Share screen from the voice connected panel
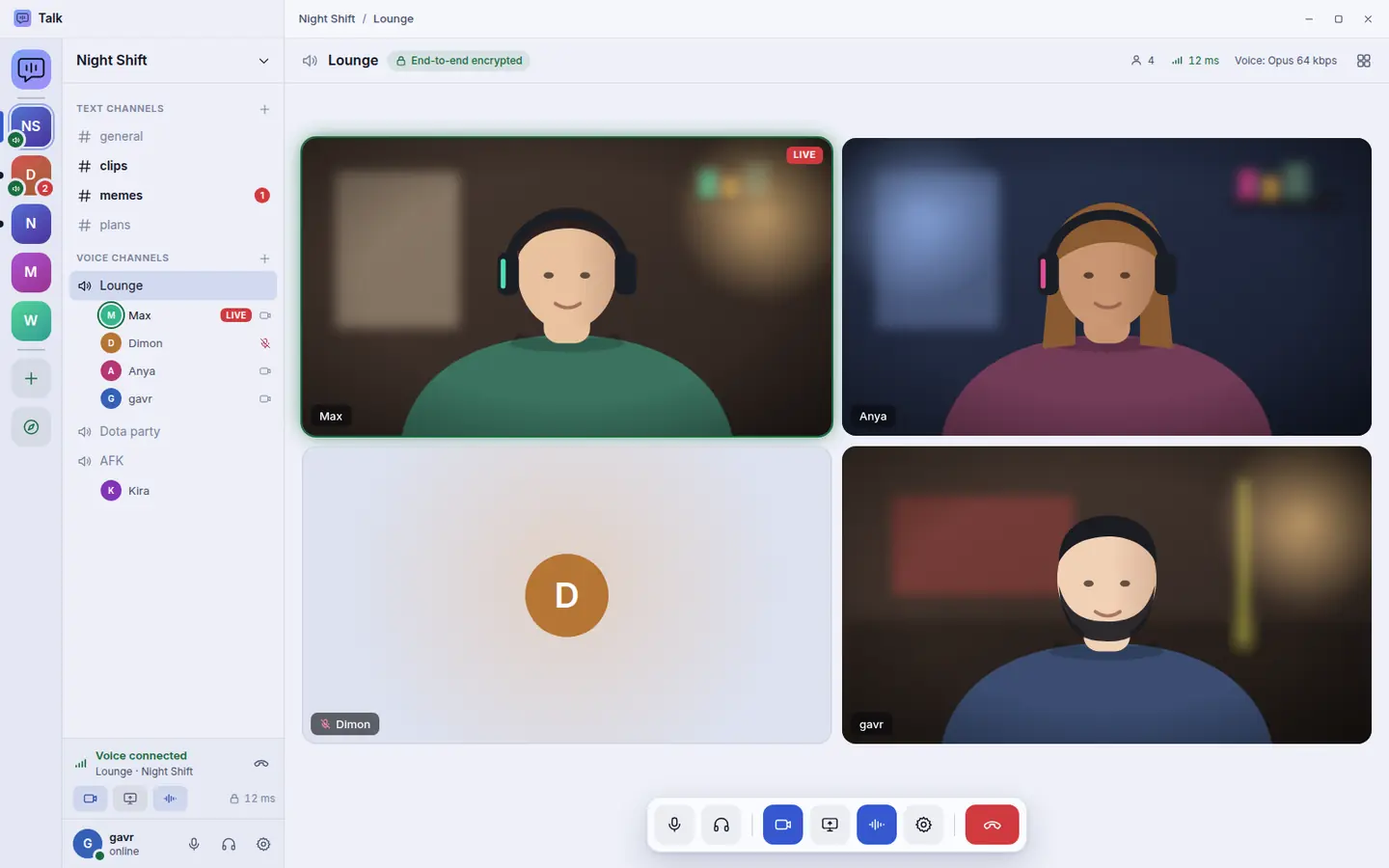This screenshot has width=1389, height=868. click(130, 799)
